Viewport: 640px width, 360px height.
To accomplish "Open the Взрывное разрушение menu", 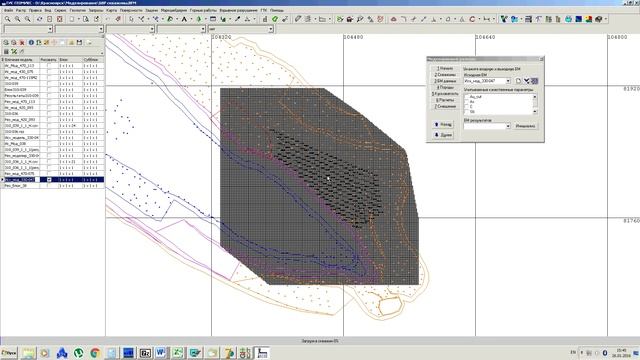I will click(238, 10).
